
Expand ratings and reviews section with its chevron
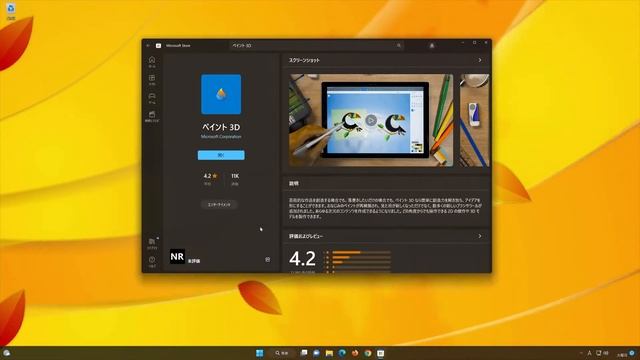[480, 236]
